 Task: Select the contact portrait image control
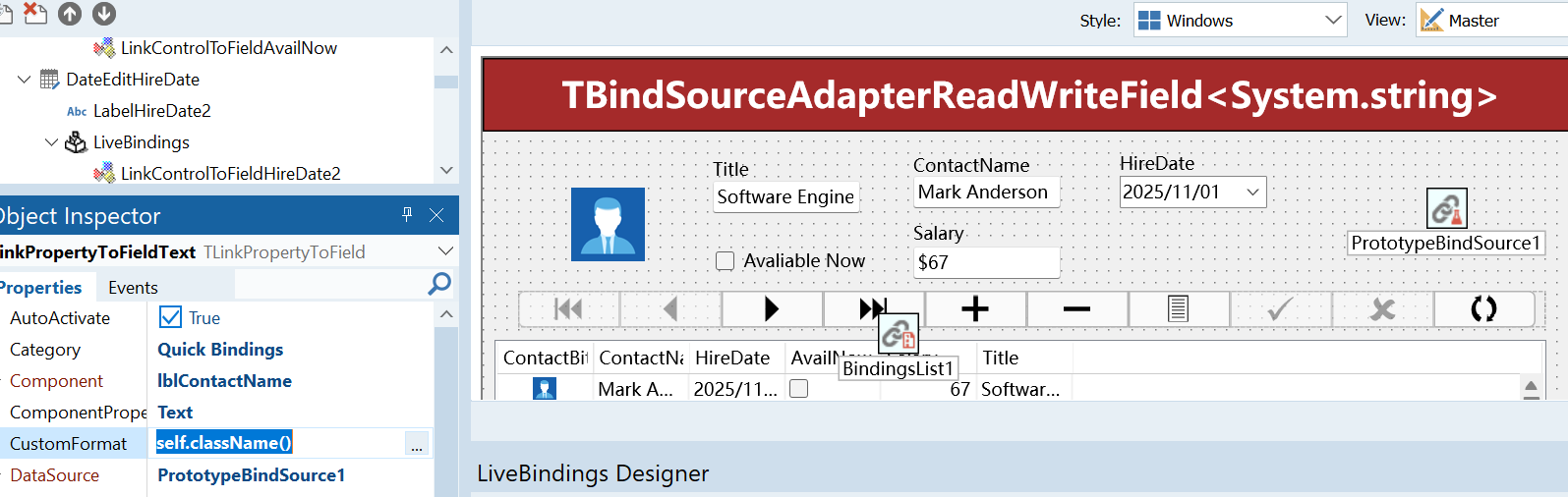pyautogui.click(x=608, y=224)
